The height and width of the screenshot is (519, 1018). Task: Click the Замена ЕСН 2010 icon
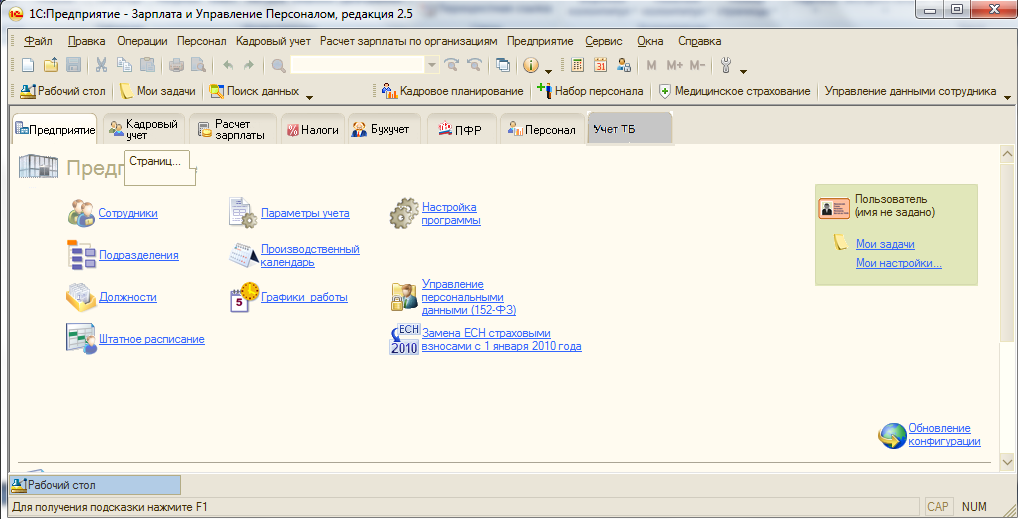pos(404,339)
